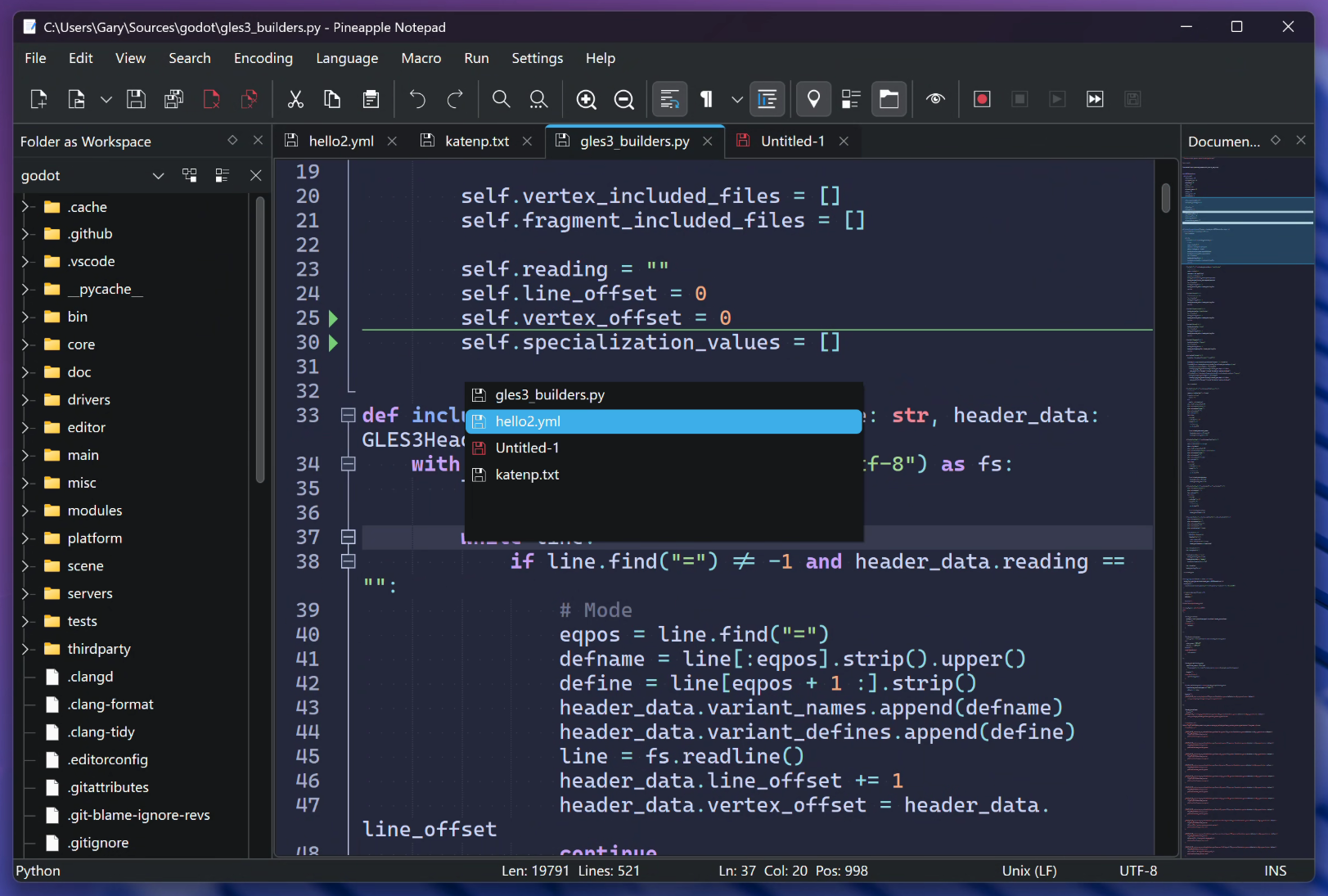The width and height of the screenshot is (1328, 896).
Task: Toggle Word Wrap in the toolbar
Action: (669, 99)
